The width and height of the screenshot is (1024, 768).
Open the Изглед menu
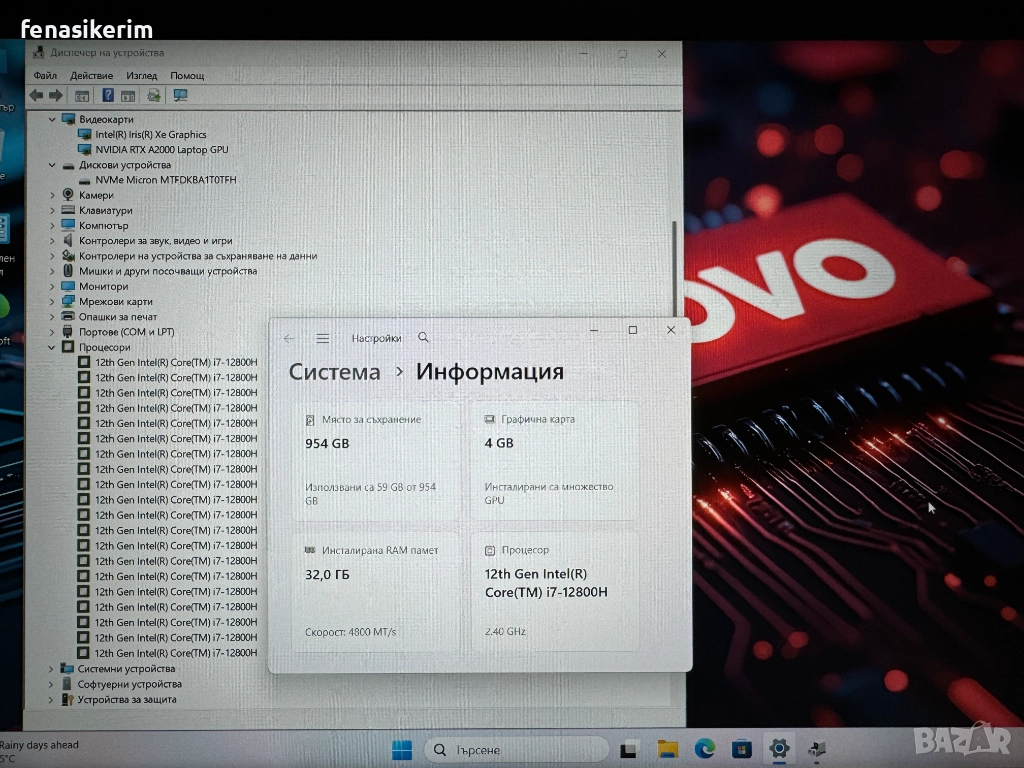click(142, 75)
